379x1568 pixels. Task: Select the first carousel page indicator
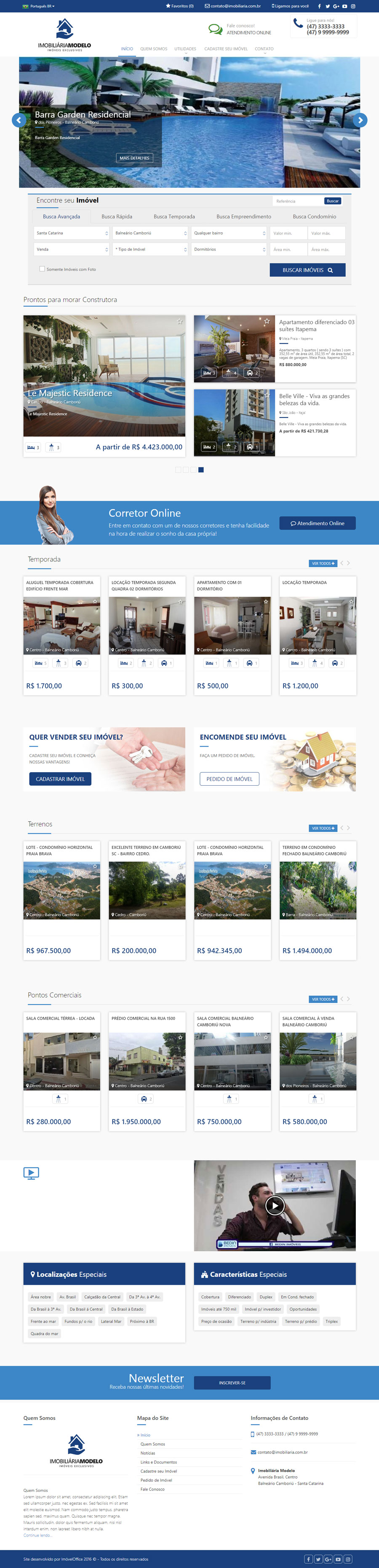178,470
